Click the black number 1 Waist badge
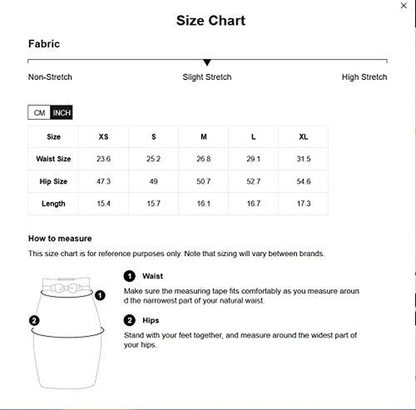The width and height of the screenshot is (416, 410). pyautogui.click(x=129, y=276)
